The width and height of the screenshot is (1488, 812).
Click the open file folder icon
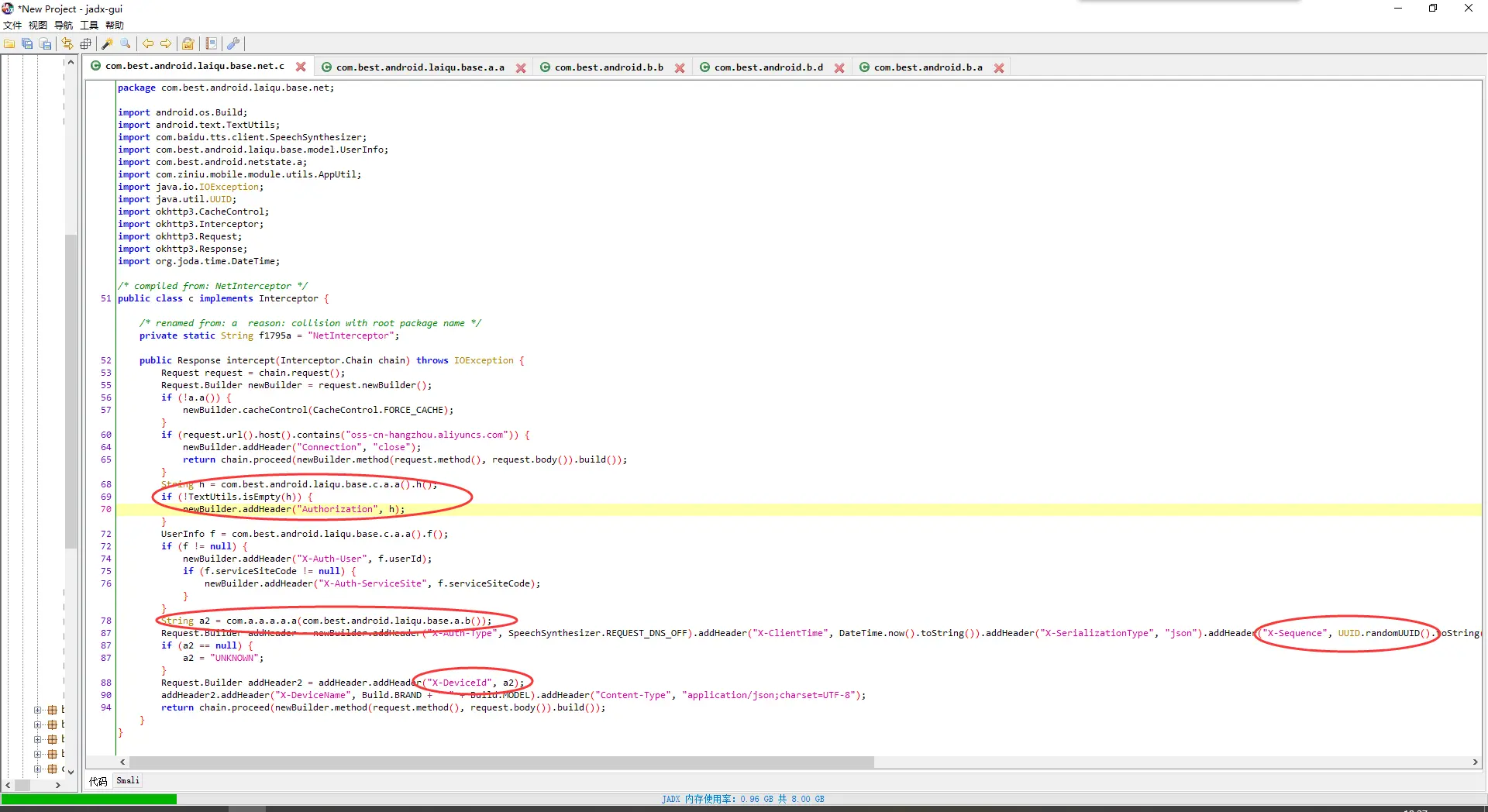pos(9,44)
